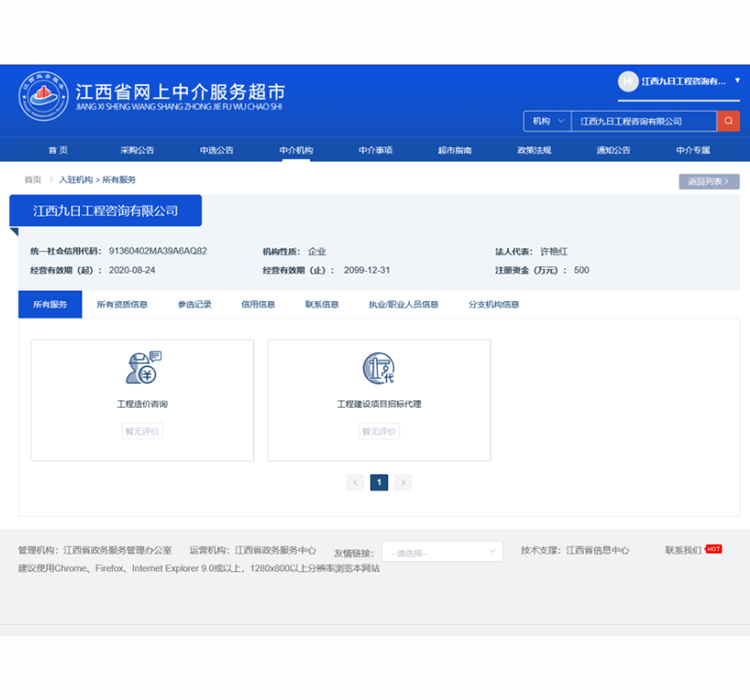The image size is (750, 700).
Task: Switch to the 所有资质信息 tab
Action: 122,304
